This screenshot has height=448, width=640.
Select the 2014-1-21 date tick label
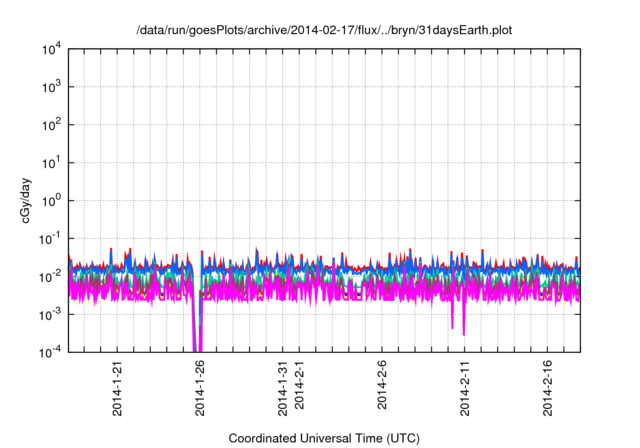coord(118,387)
